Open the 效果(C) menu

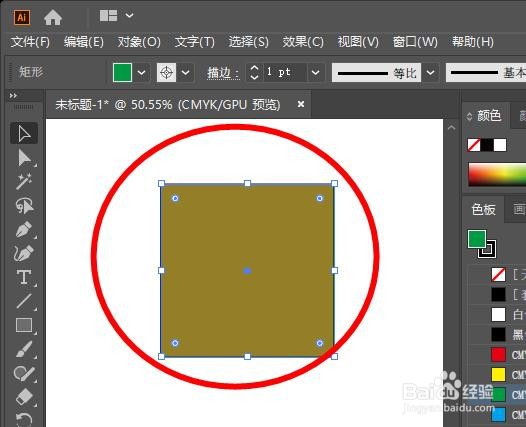303,42
